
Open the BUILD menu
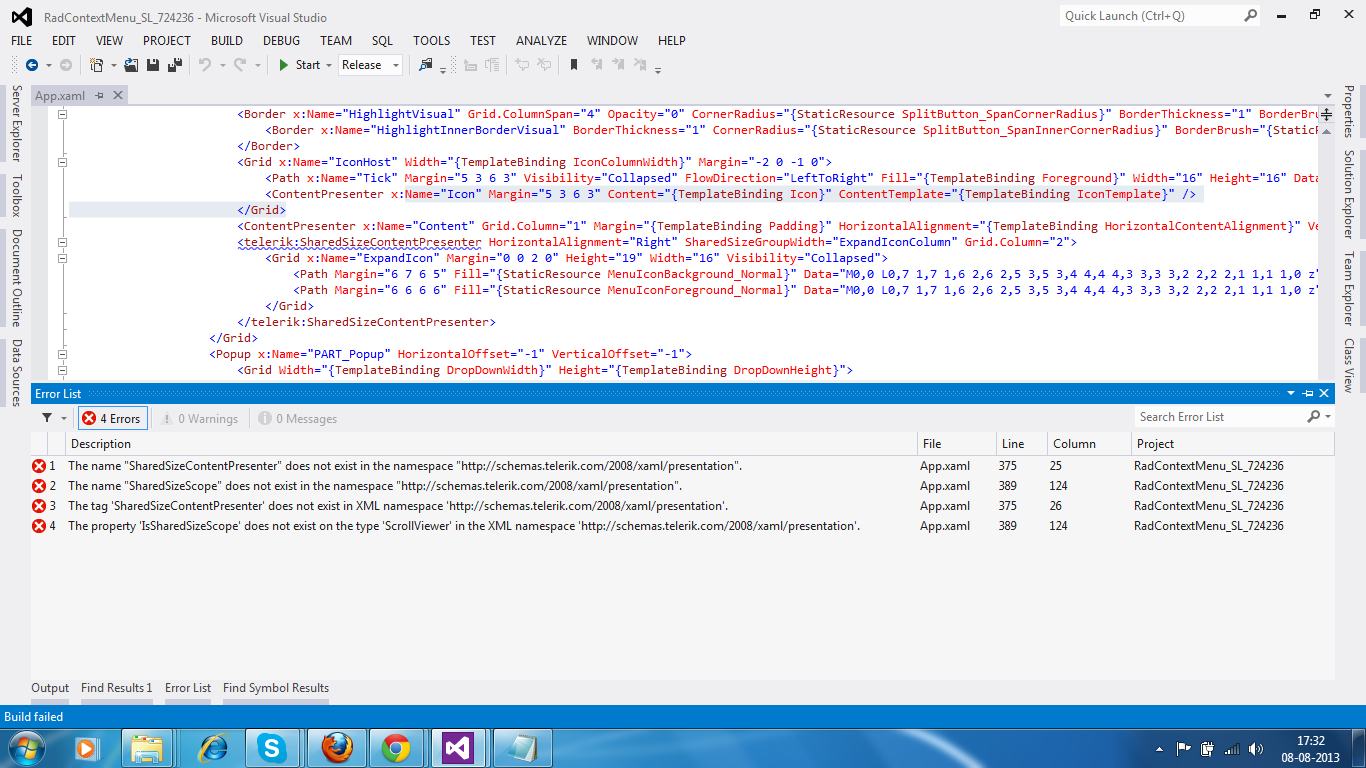pyautogui.click(x=227, y=41)
